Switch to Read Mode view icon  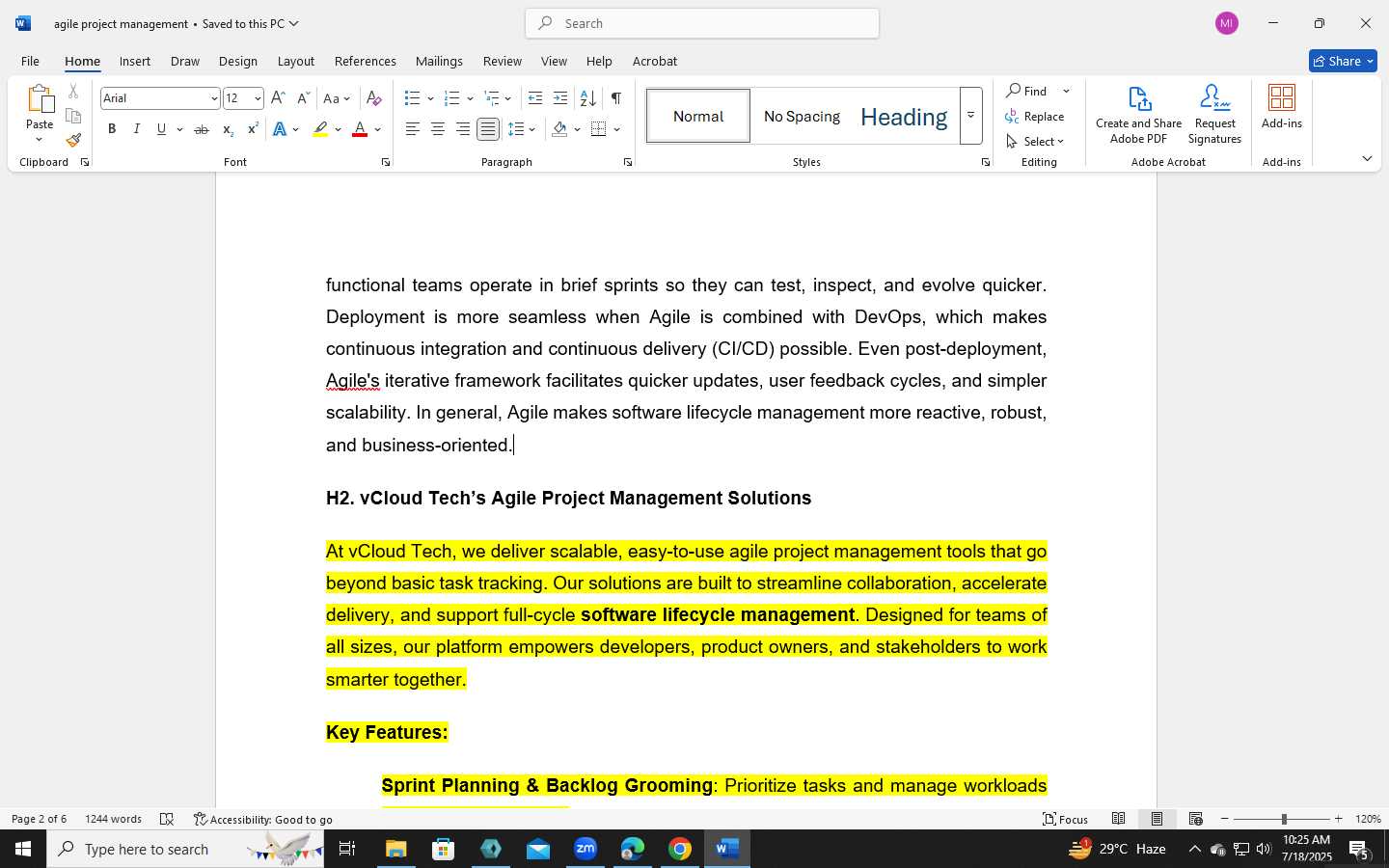point(1119,819)
